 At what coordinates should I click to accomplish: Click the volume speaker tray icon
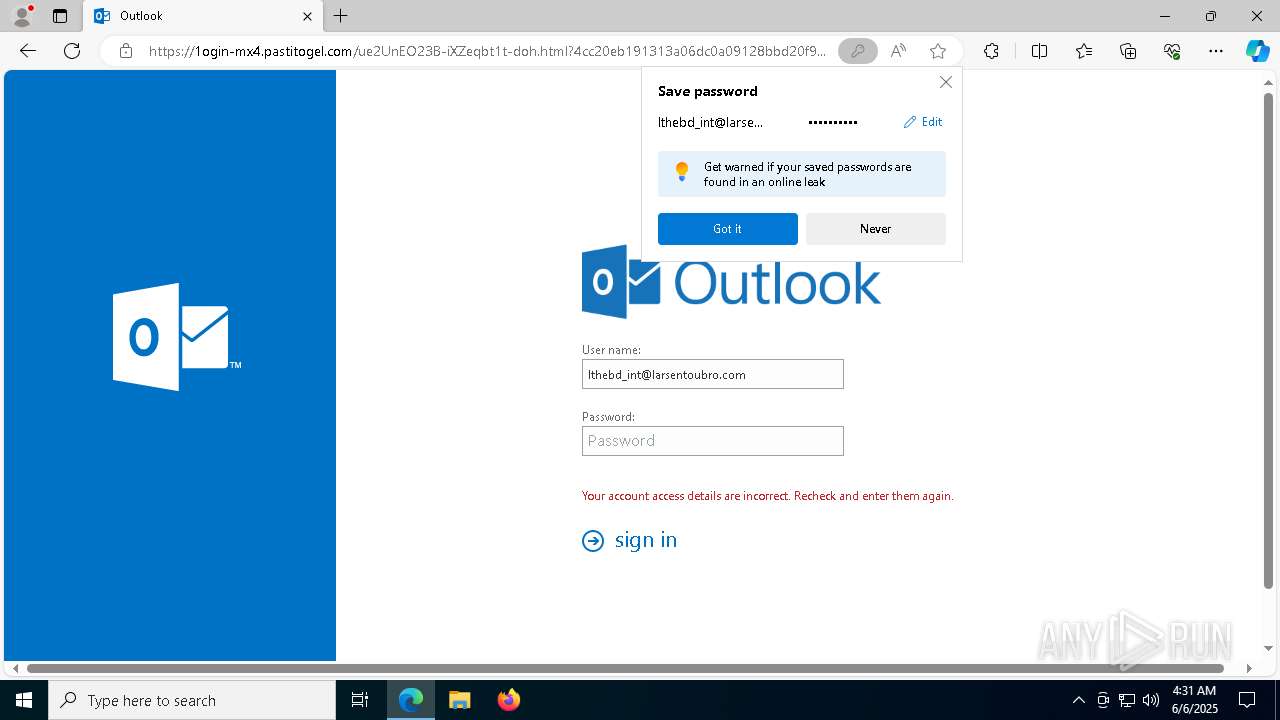tap(1151, 700)
